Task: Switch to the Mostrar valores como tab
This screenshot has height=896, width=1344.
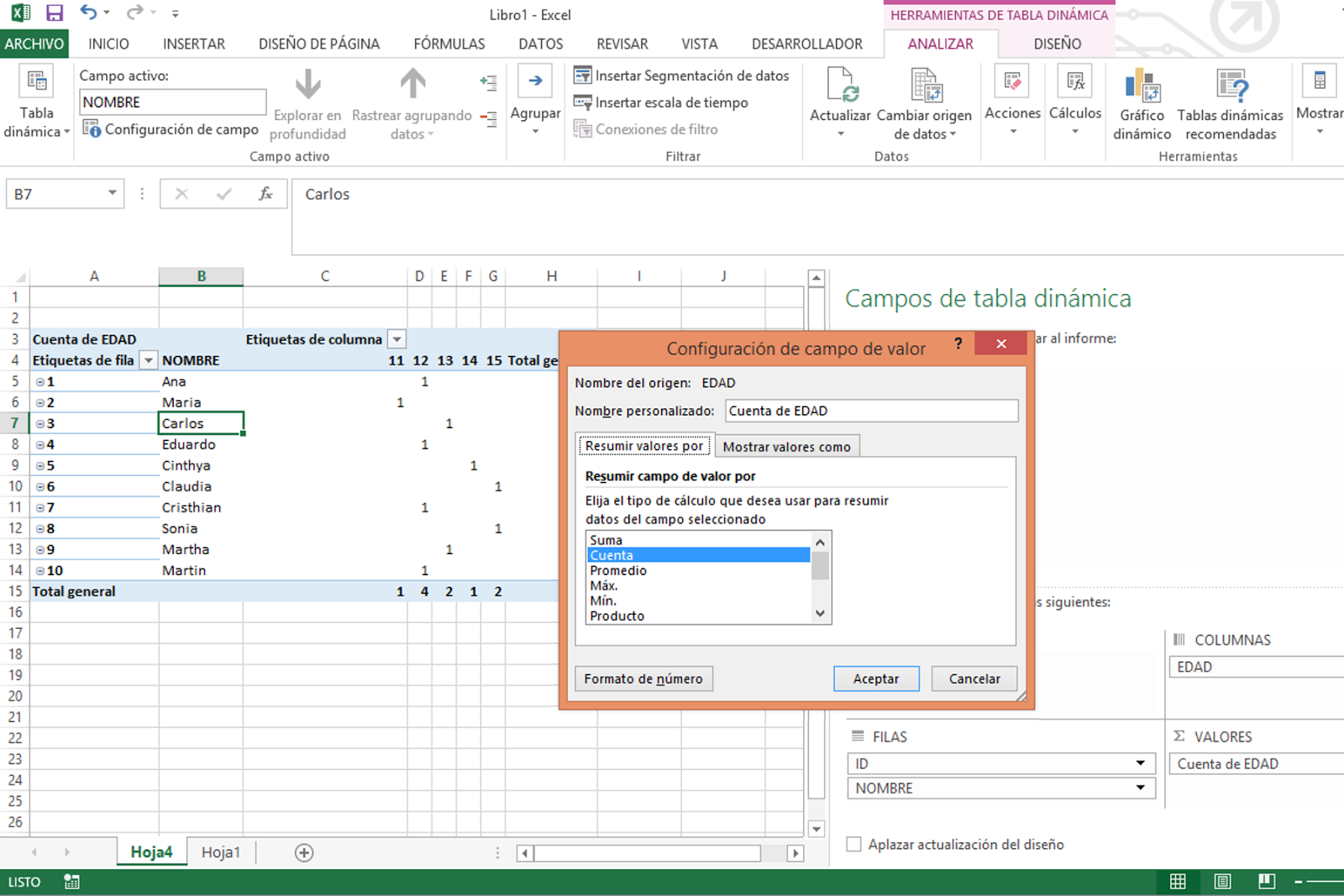Action: (786, 446)
